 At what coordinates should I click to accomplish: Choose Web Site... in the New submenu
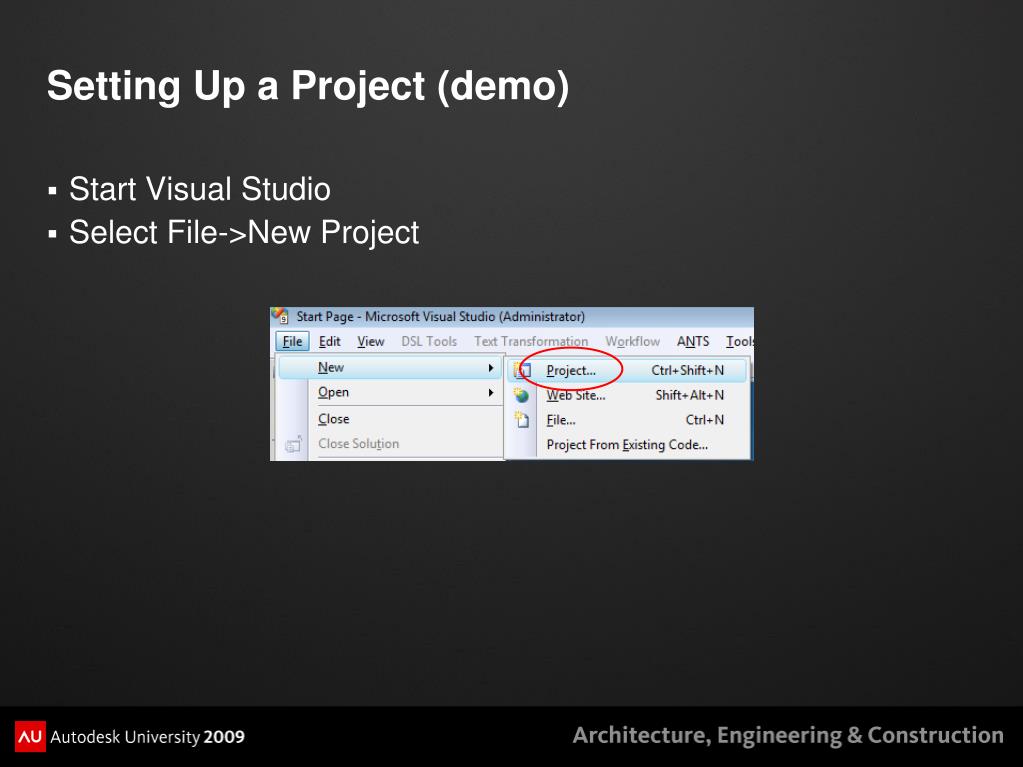point(627,395)
